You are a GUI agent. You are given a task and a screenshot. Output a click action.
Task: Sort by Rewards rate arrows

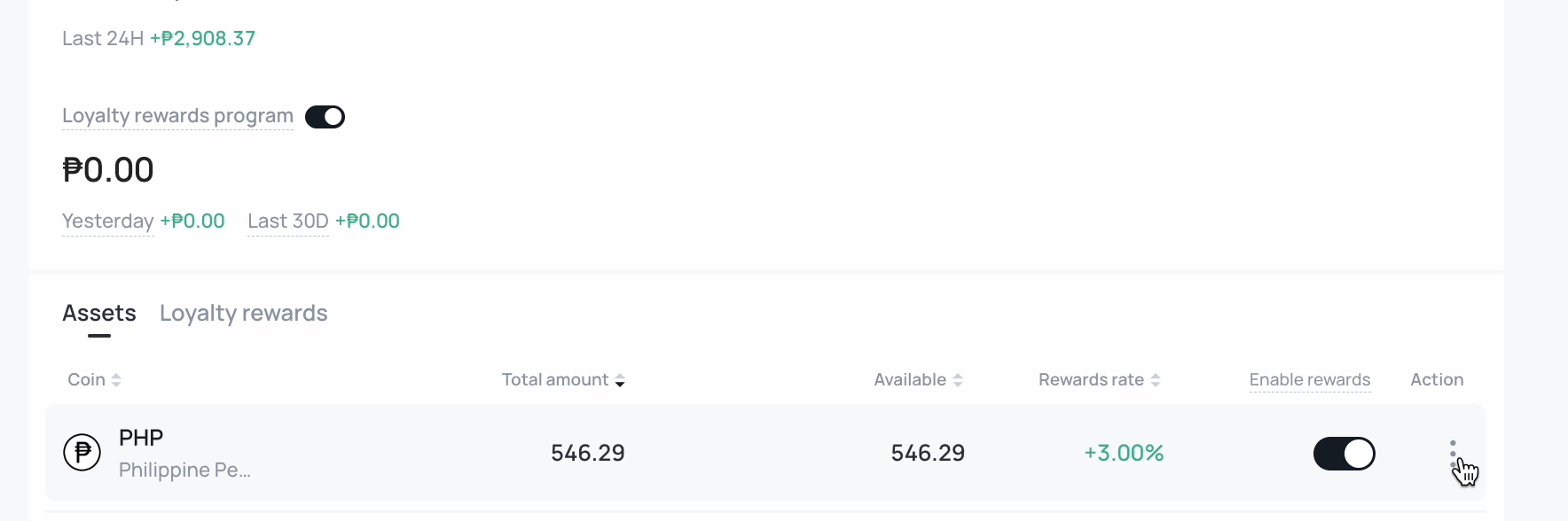pyautogui.click(x=1156, y=380)
